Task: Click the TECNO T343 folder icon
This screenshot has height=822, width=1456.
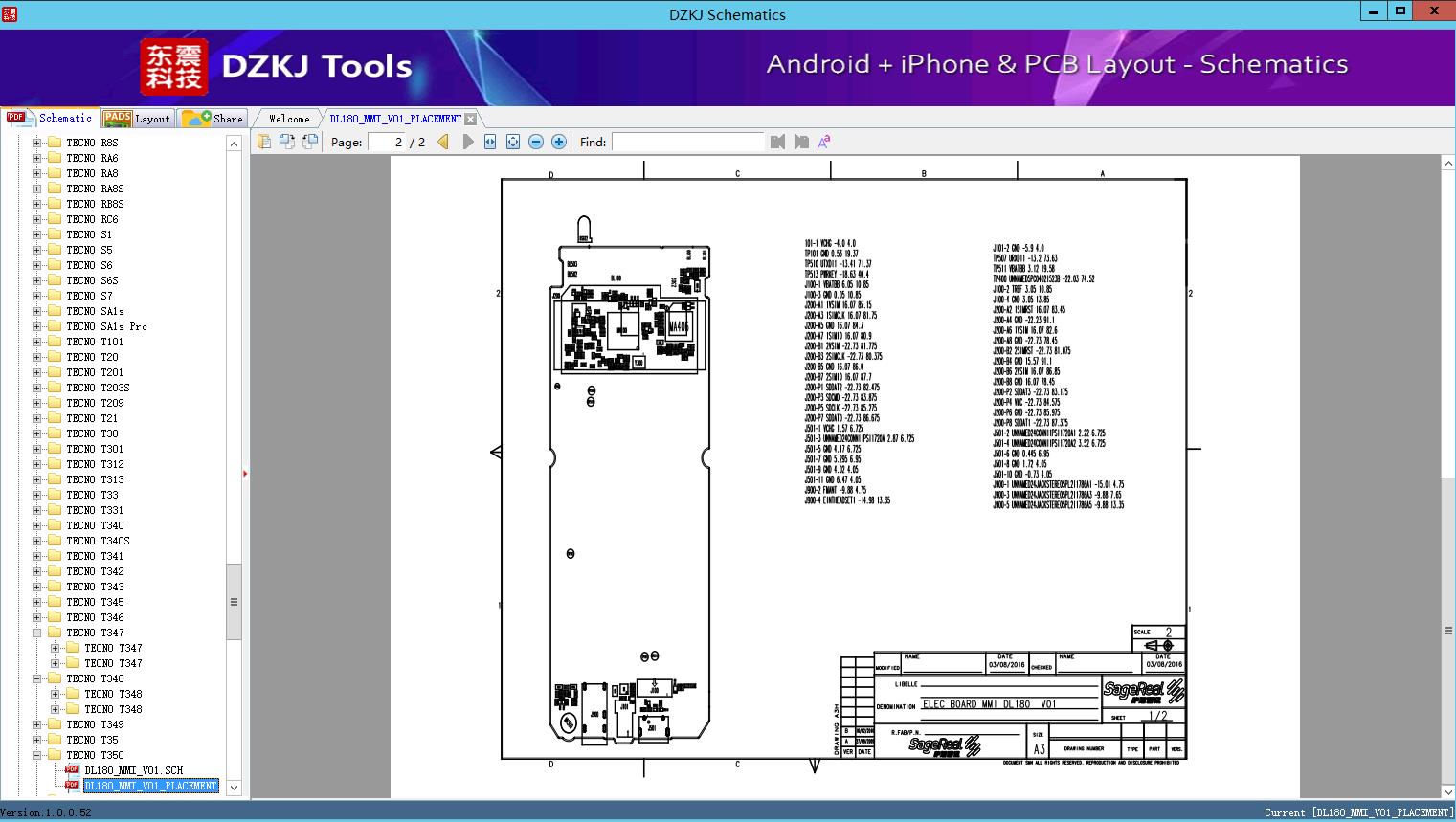Action: (x=55, y=587)
